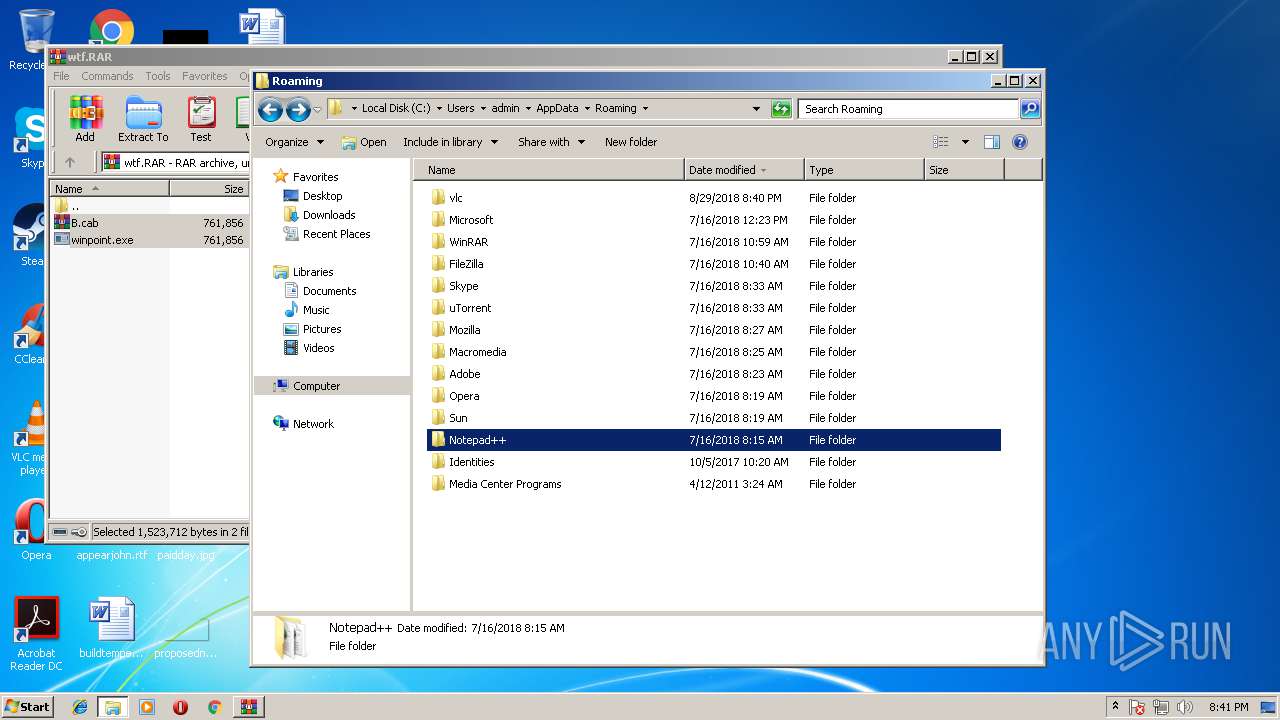Click the Add icon in WinRAR toolbar
The width and height of the screenshot is (1280, 720).
[x=86, y=119]
